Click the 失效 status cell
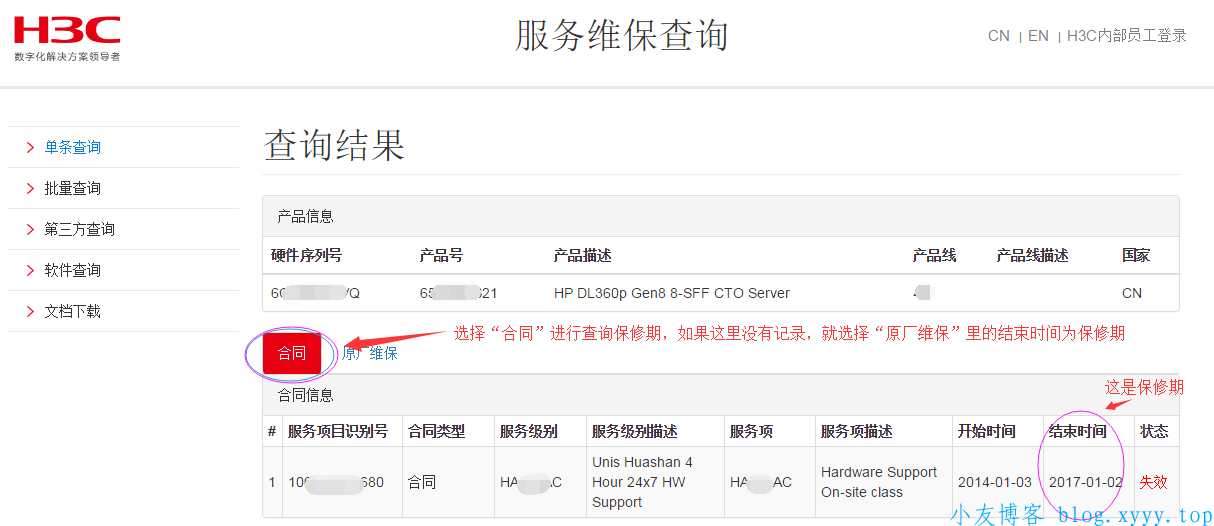The width and height of the screenshot is (1214, 526). (1153, 482)
